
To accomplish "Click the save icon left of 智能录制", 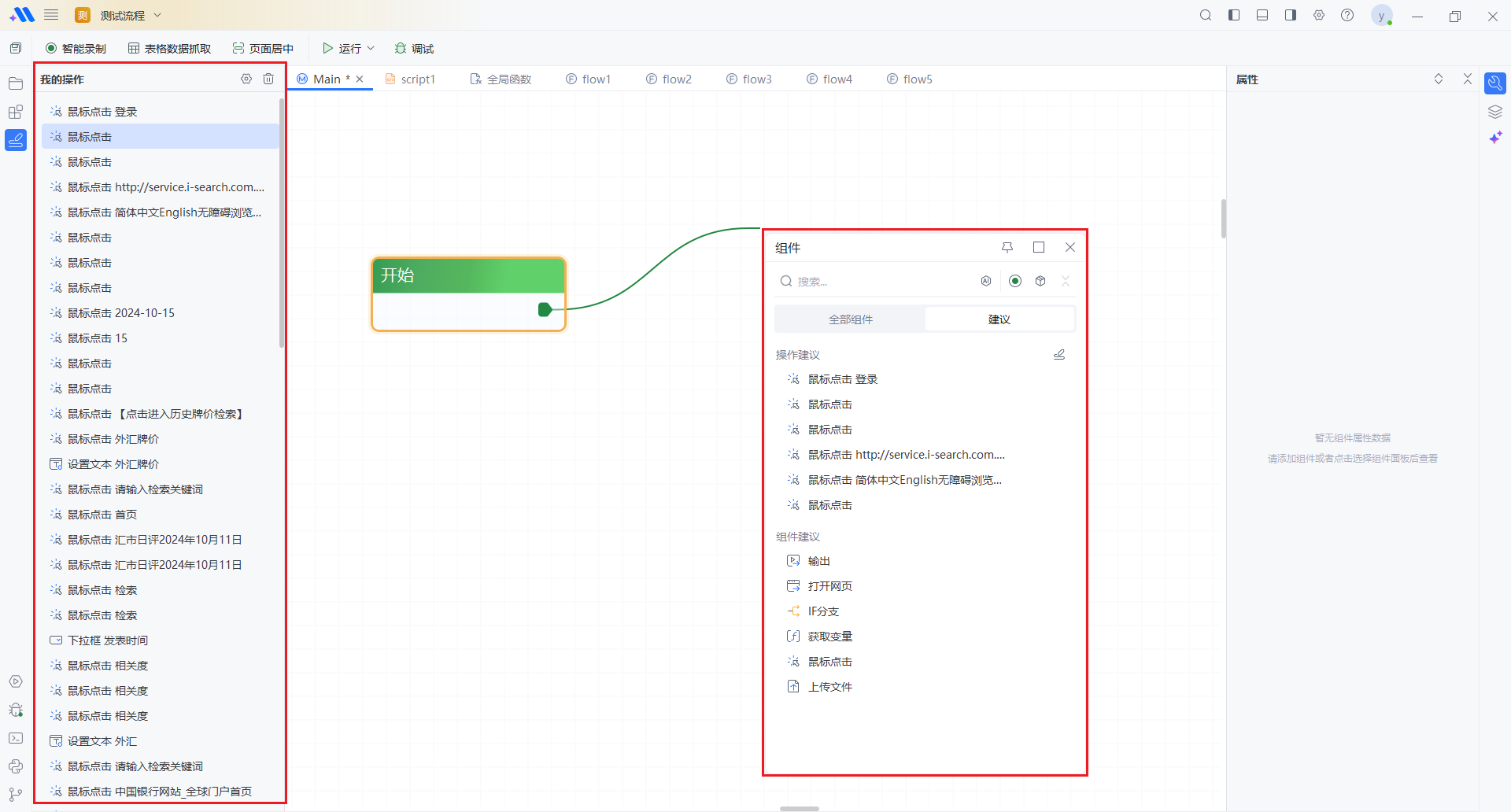I will (16, 49).
